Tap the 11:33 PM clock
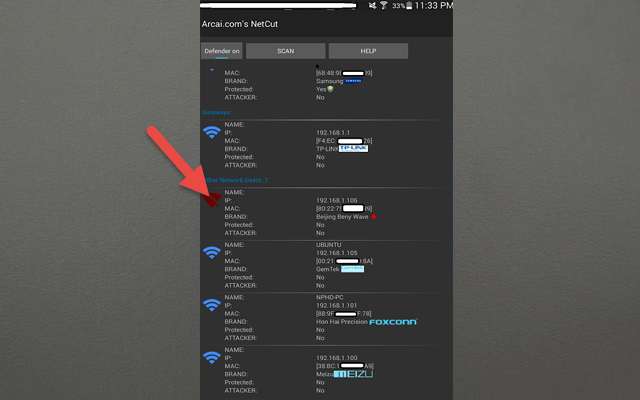The width and height of the screenshot is (640, 400). [x=433, y=5]
